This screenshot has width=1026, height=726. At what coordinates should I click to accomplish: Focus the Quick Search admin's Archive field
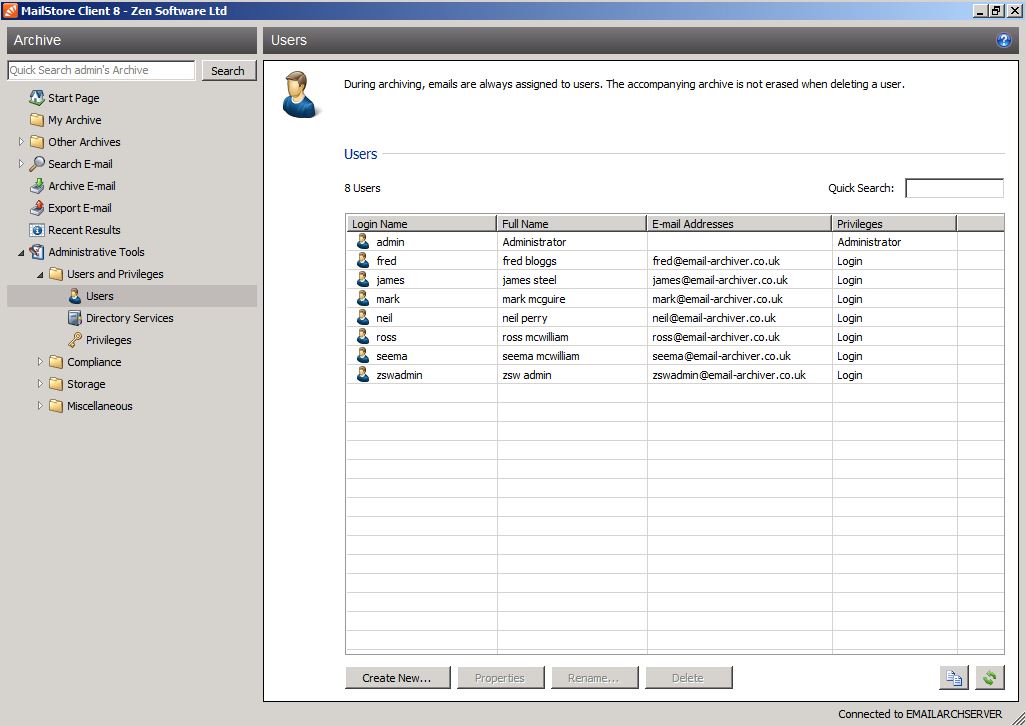pyautogui.click(x=101, y=70)
